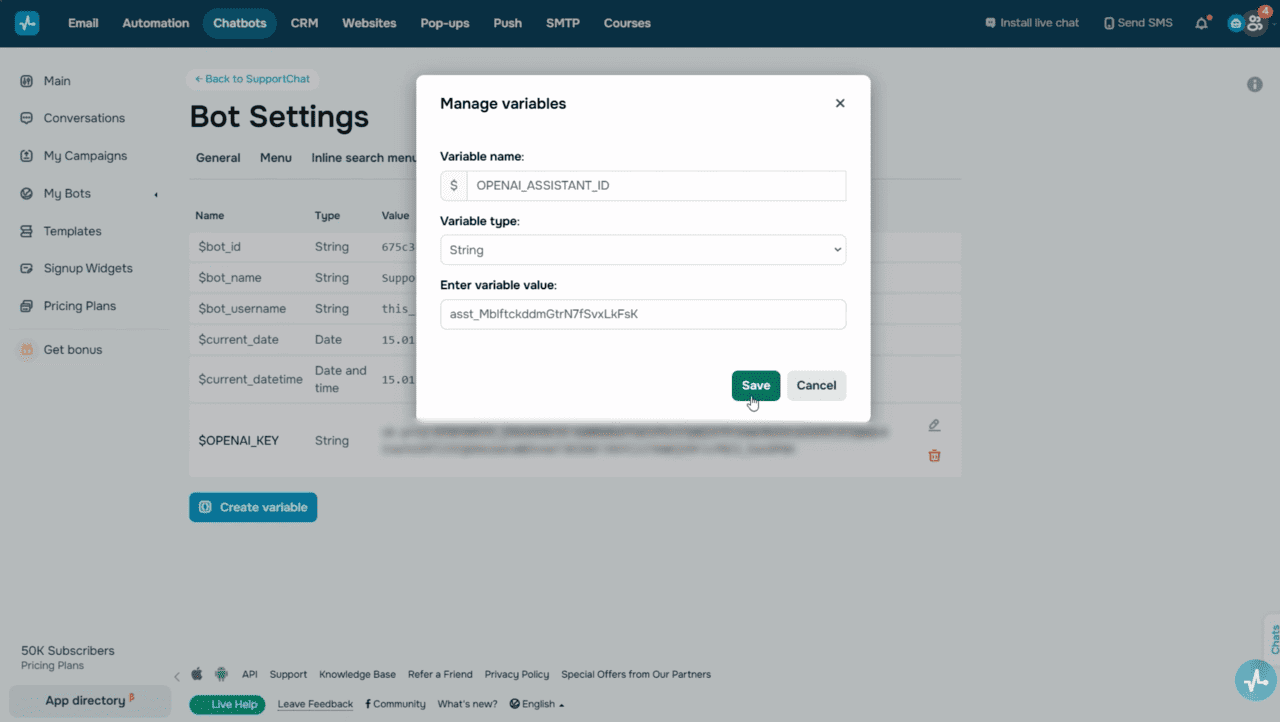Open the English language selector

(x=537, y=704)
